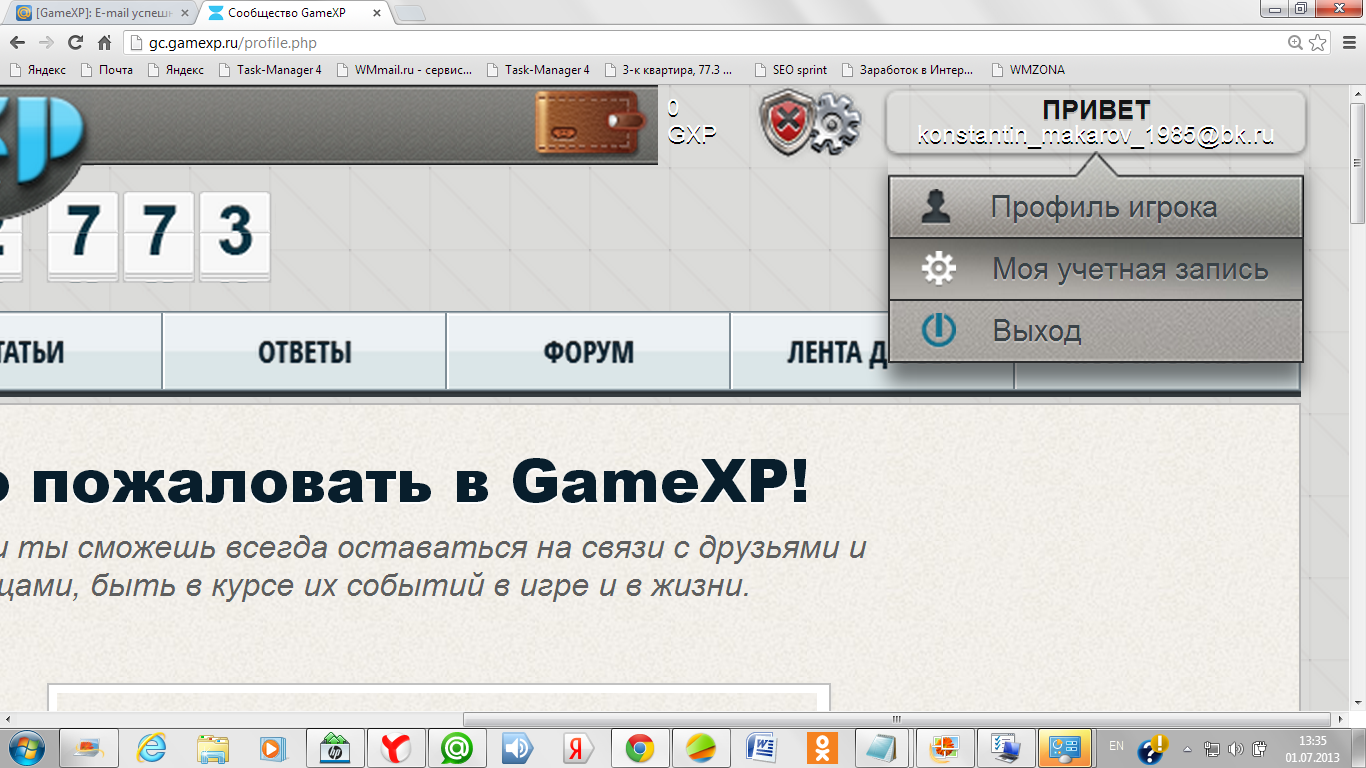The height and width of the screenshot is (768, 1366).
Task: Click the zoom magnifier icon in address bar
Action: pos(1296,43)
